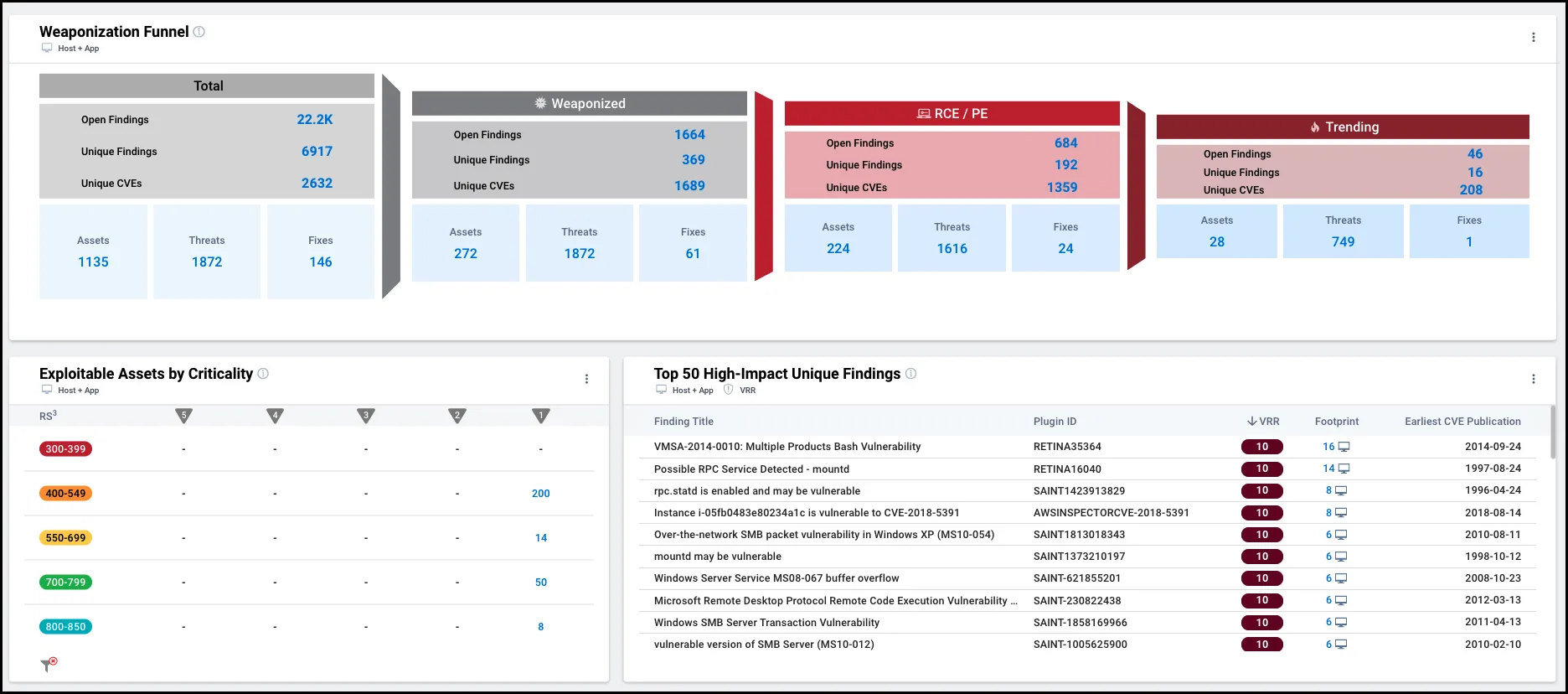1568x694 pixels.
Task: Click Top 50 High-Impact Findings info icon
Action: pyautogui.click(x=911, y=374)
